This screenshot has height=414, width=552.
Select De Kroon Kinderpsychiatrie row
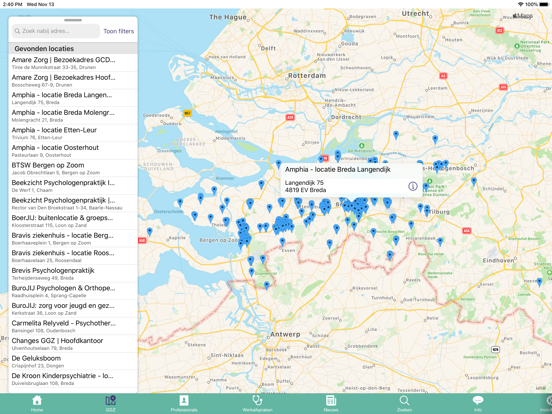pyautogui.click(x=73, y=380)
